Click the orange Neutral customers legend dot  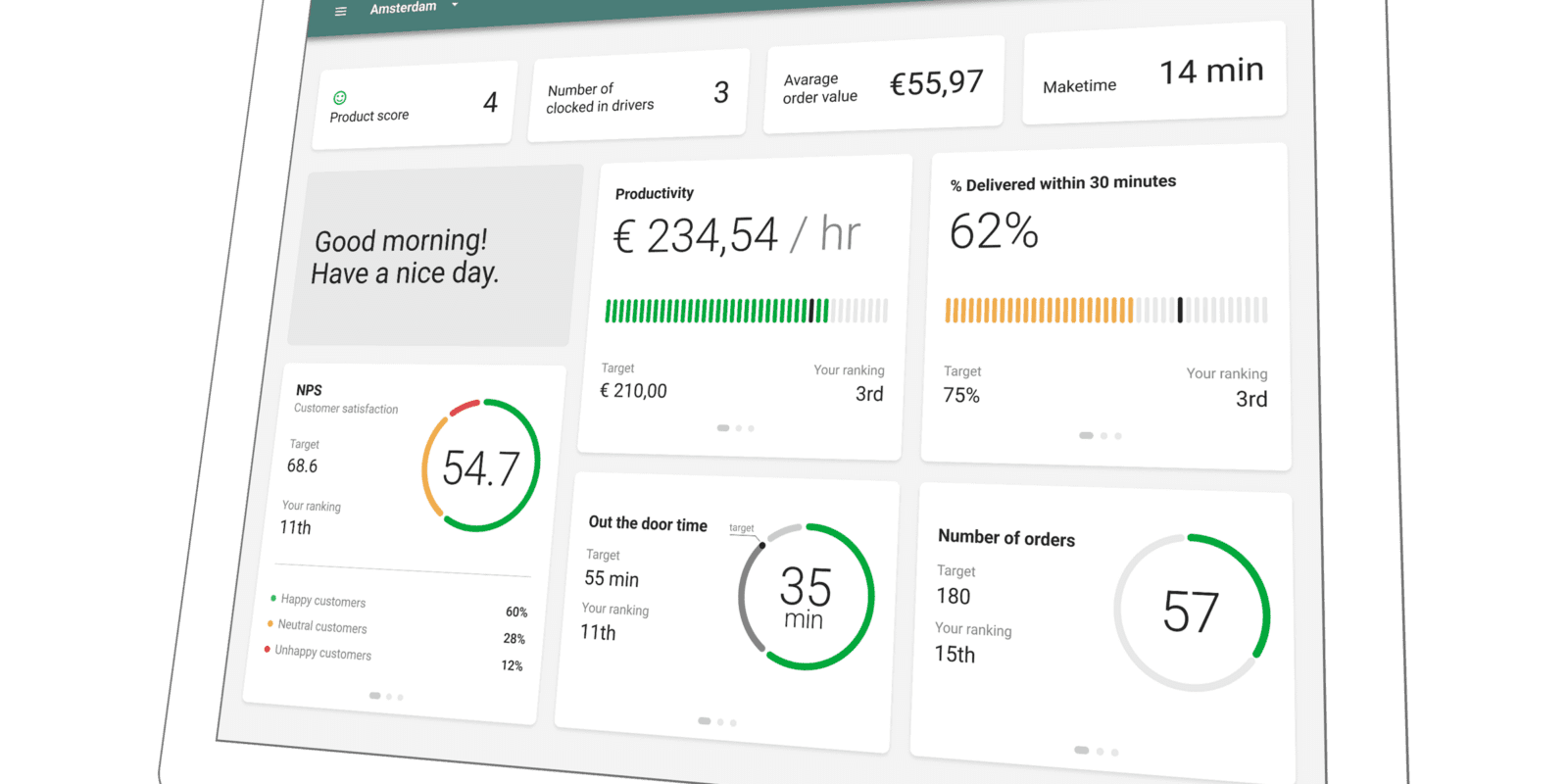[x=270, y=623]
